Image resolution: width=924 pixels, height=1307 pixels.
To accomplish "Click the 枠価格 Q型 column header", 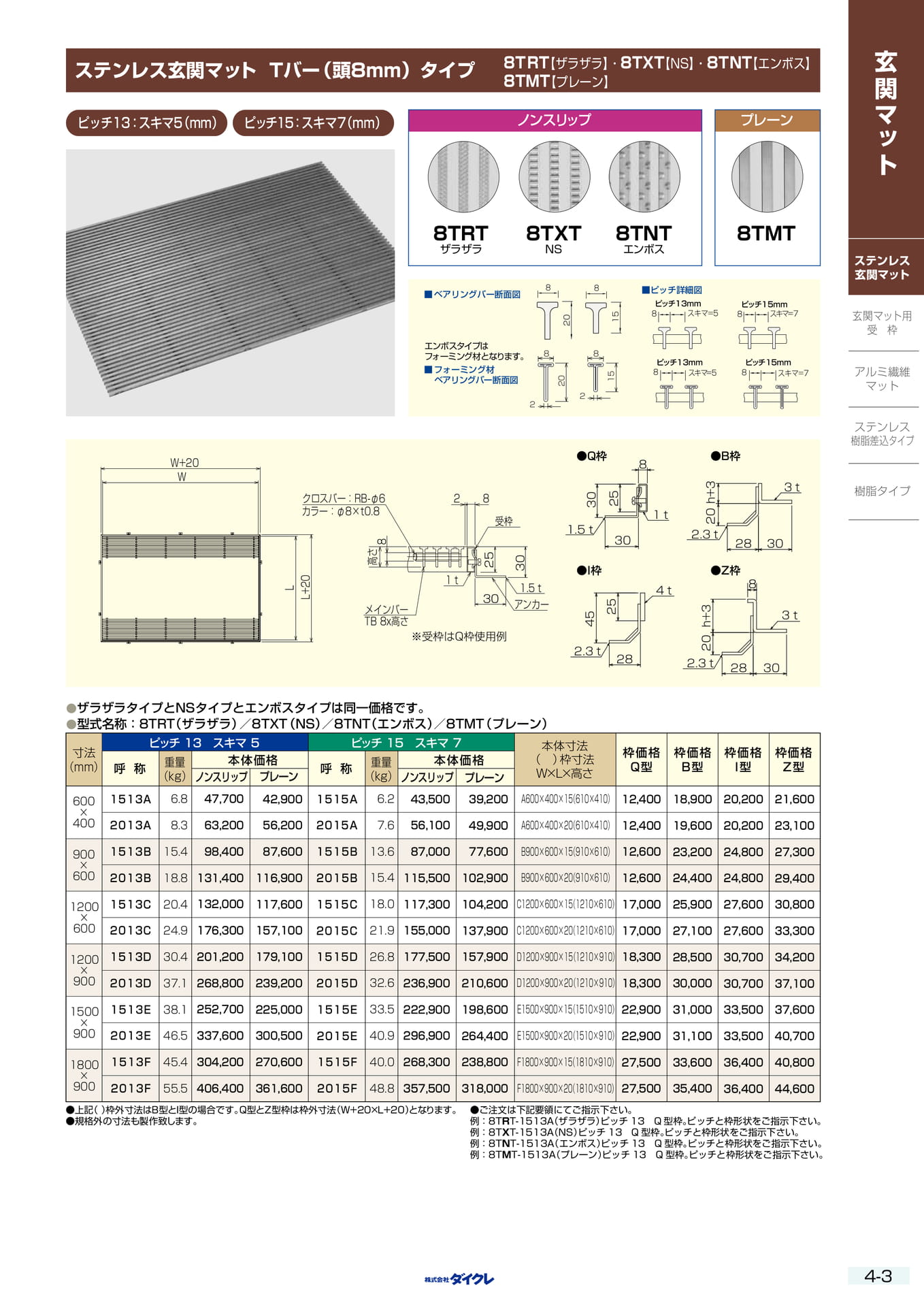I will tap(641, 760).
